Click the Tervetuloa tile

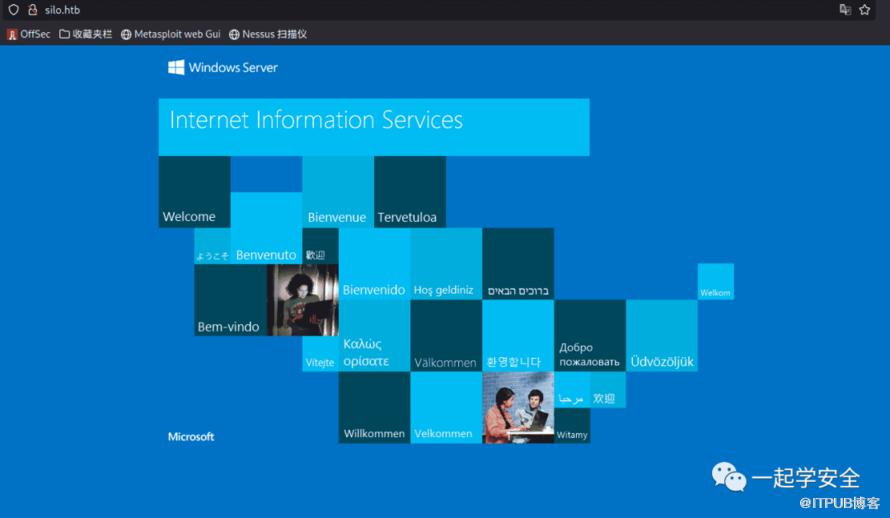point(410,192)
